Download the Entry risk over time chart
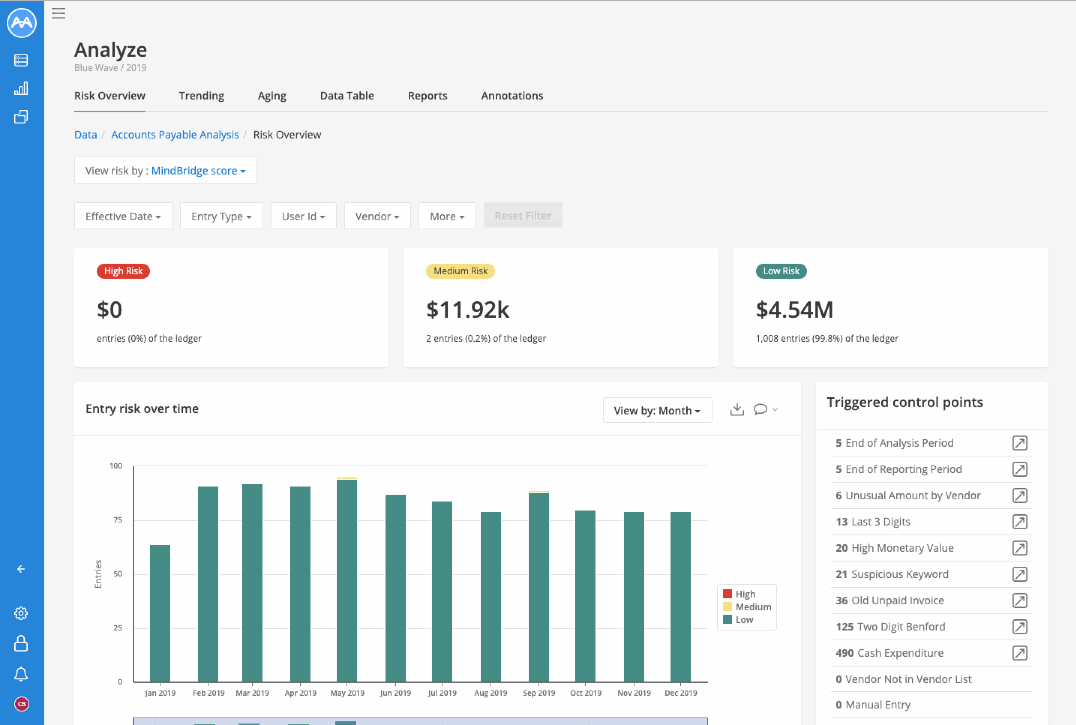This screenshot has width=1076, height=725. 737,409
